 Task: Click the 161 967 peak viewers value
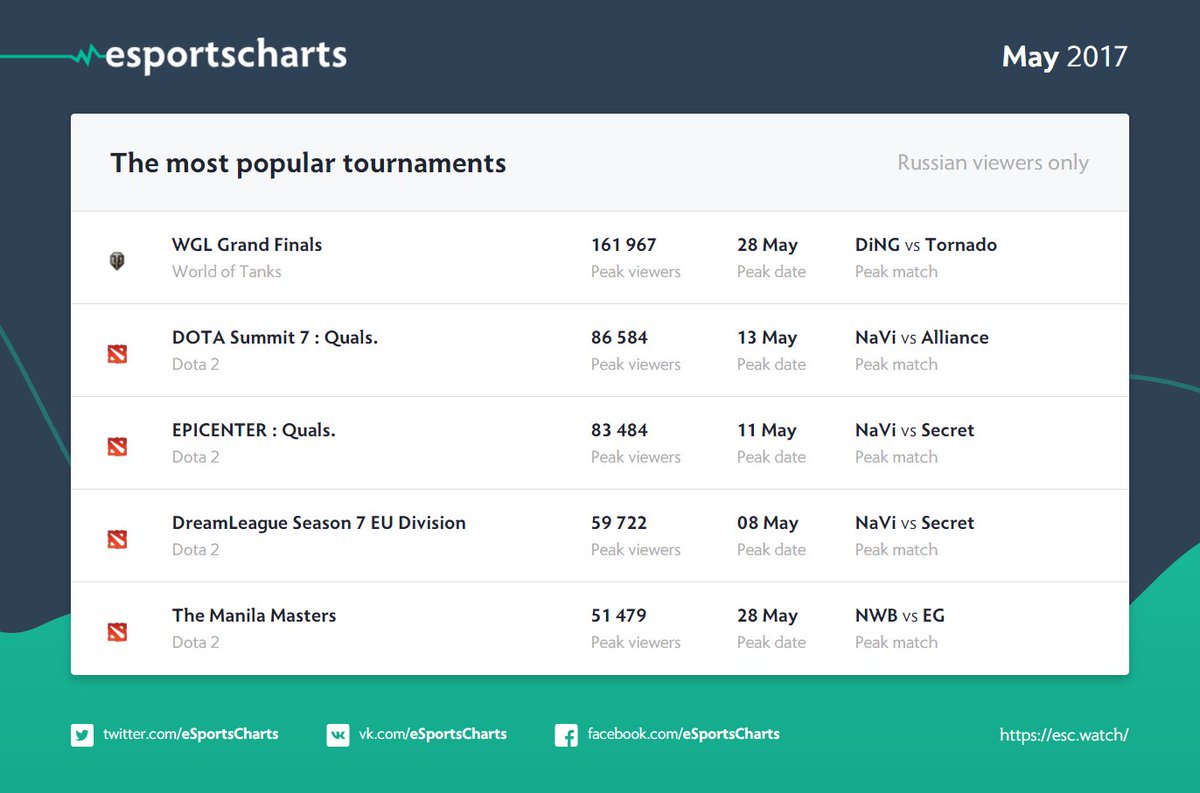click(624, 245)
